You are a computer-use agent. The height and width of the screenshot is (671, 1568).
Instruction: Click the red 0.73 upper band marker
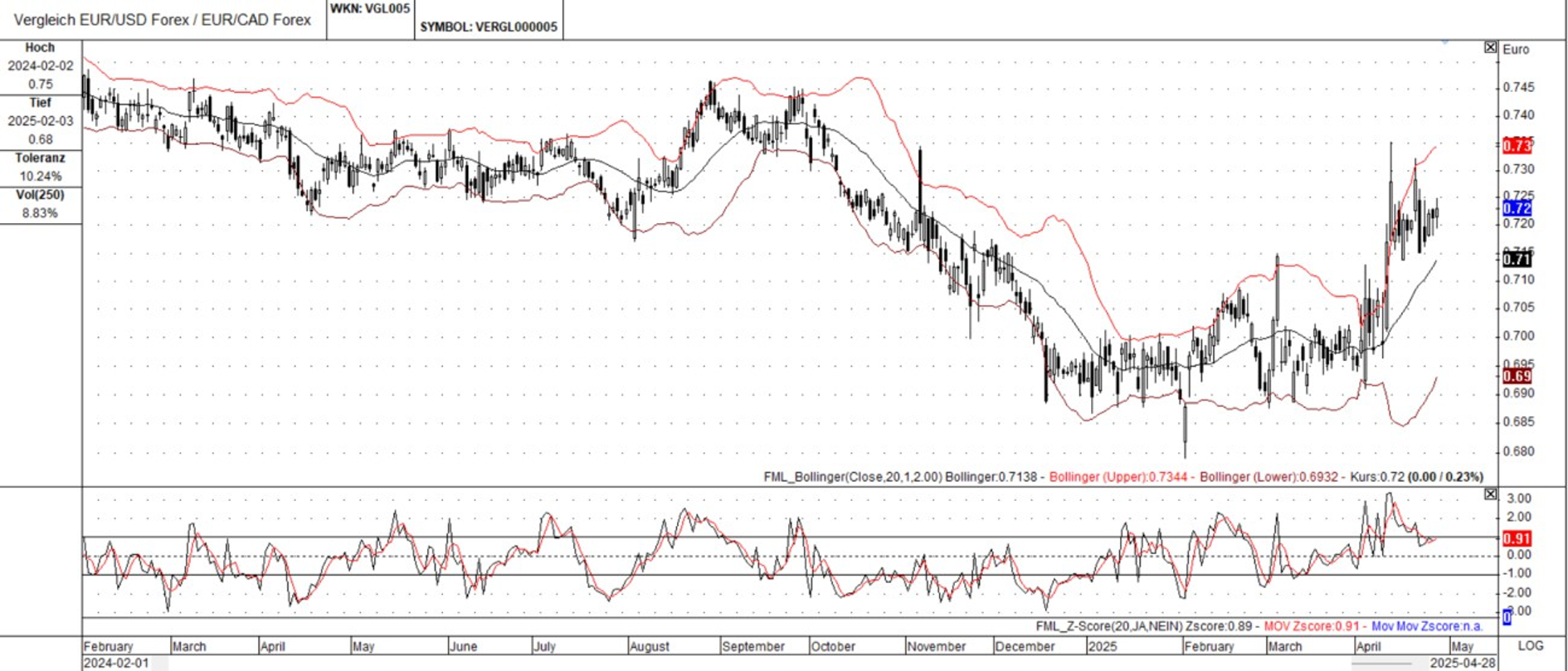point(1517,146)
